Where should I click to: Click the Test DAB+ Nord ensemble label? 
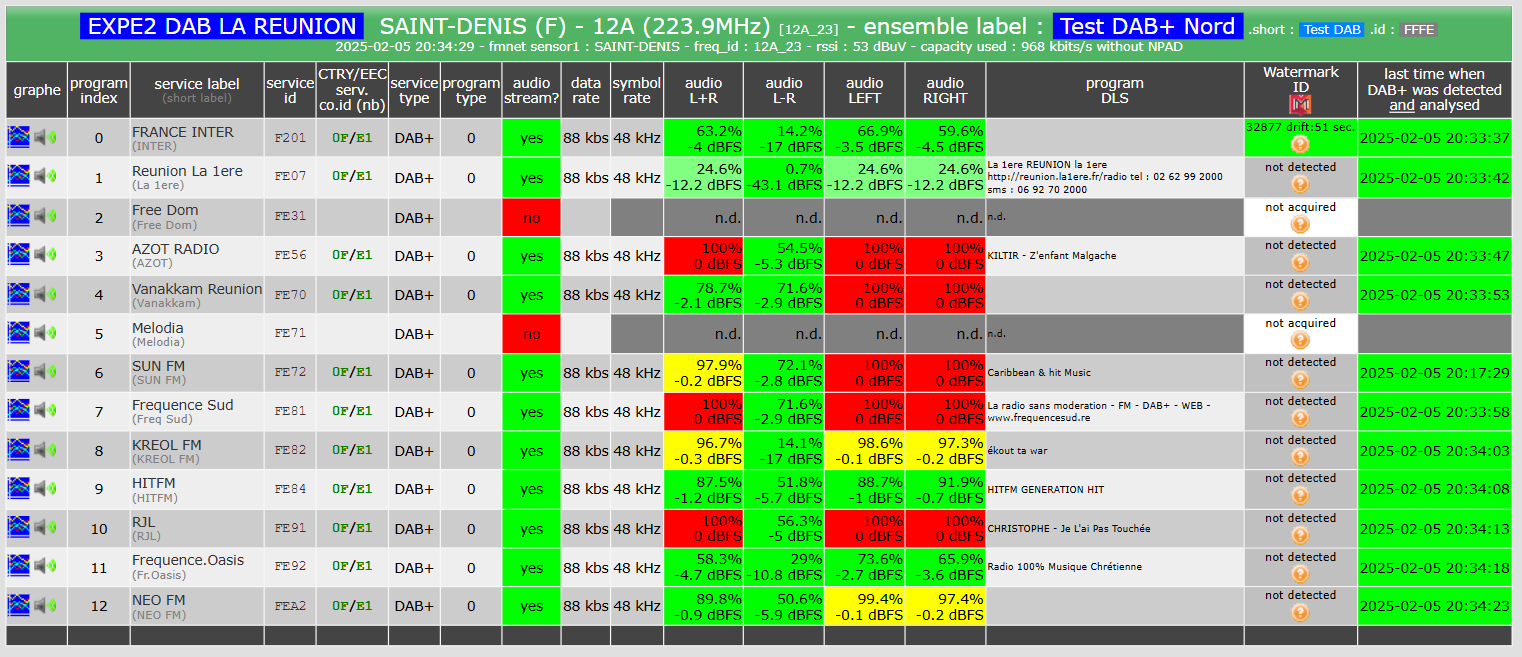[x=1148, y=27]
